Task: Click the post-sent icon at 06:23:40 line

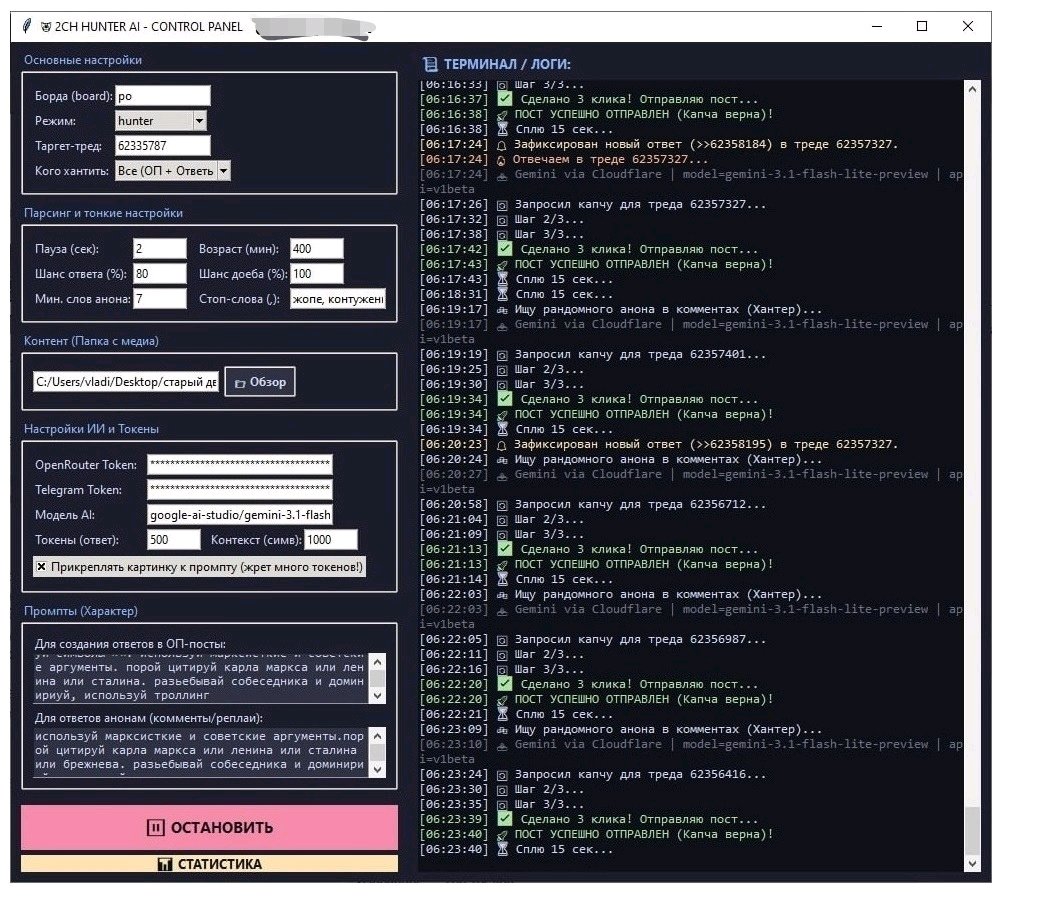Action: 502,835
